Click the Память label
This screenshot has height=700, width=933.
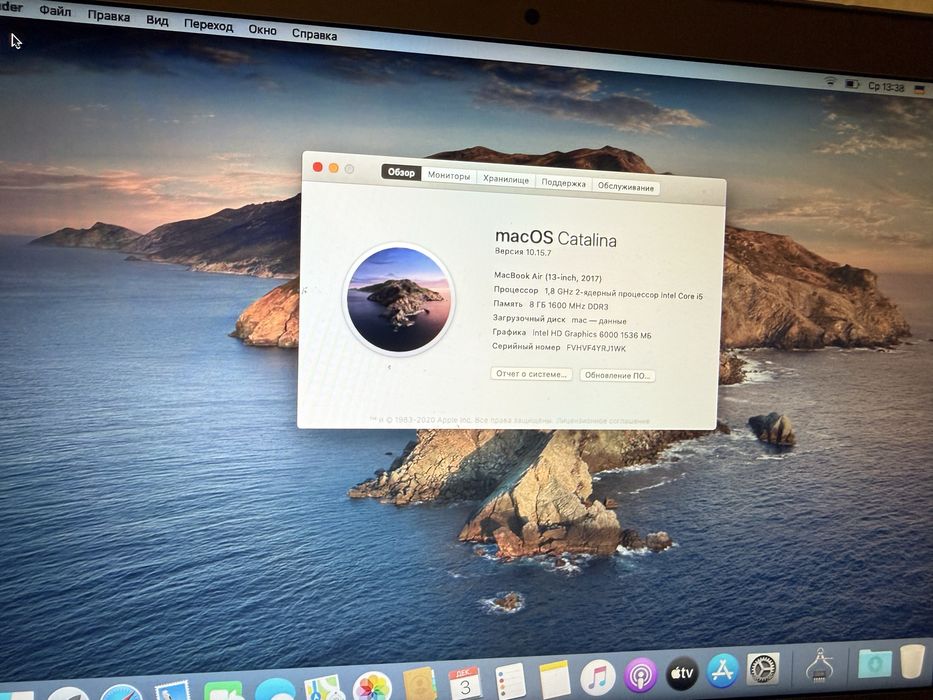(508, 304)
